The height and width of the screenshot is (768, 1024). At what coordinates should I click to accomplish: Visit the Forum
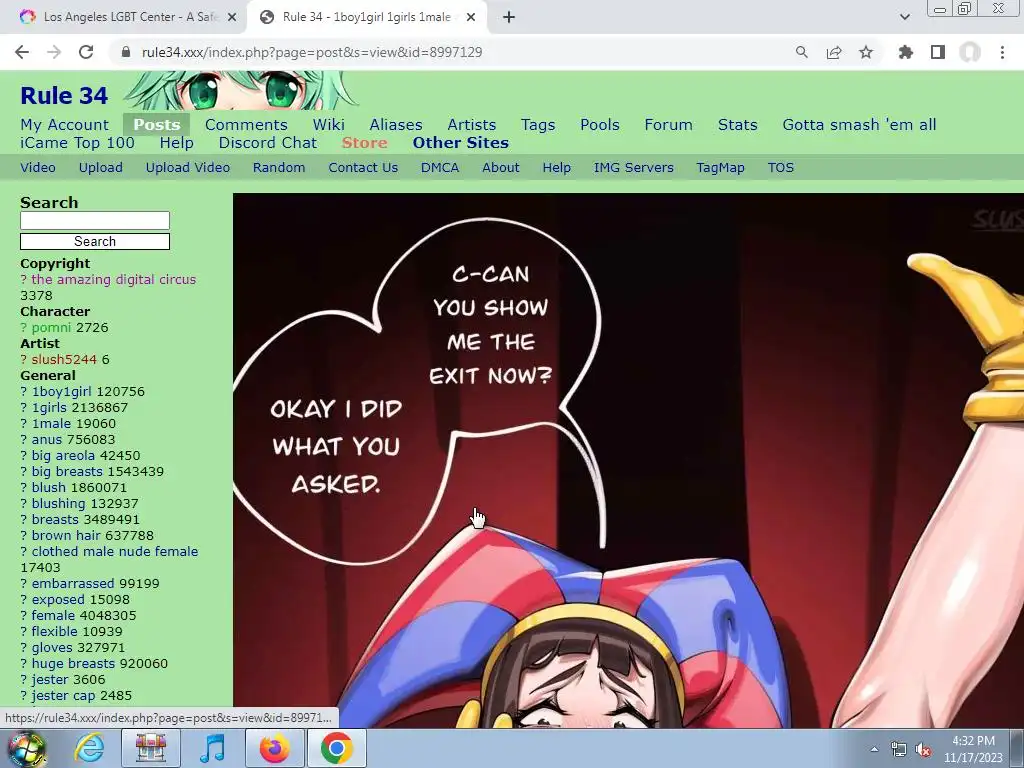668,125
